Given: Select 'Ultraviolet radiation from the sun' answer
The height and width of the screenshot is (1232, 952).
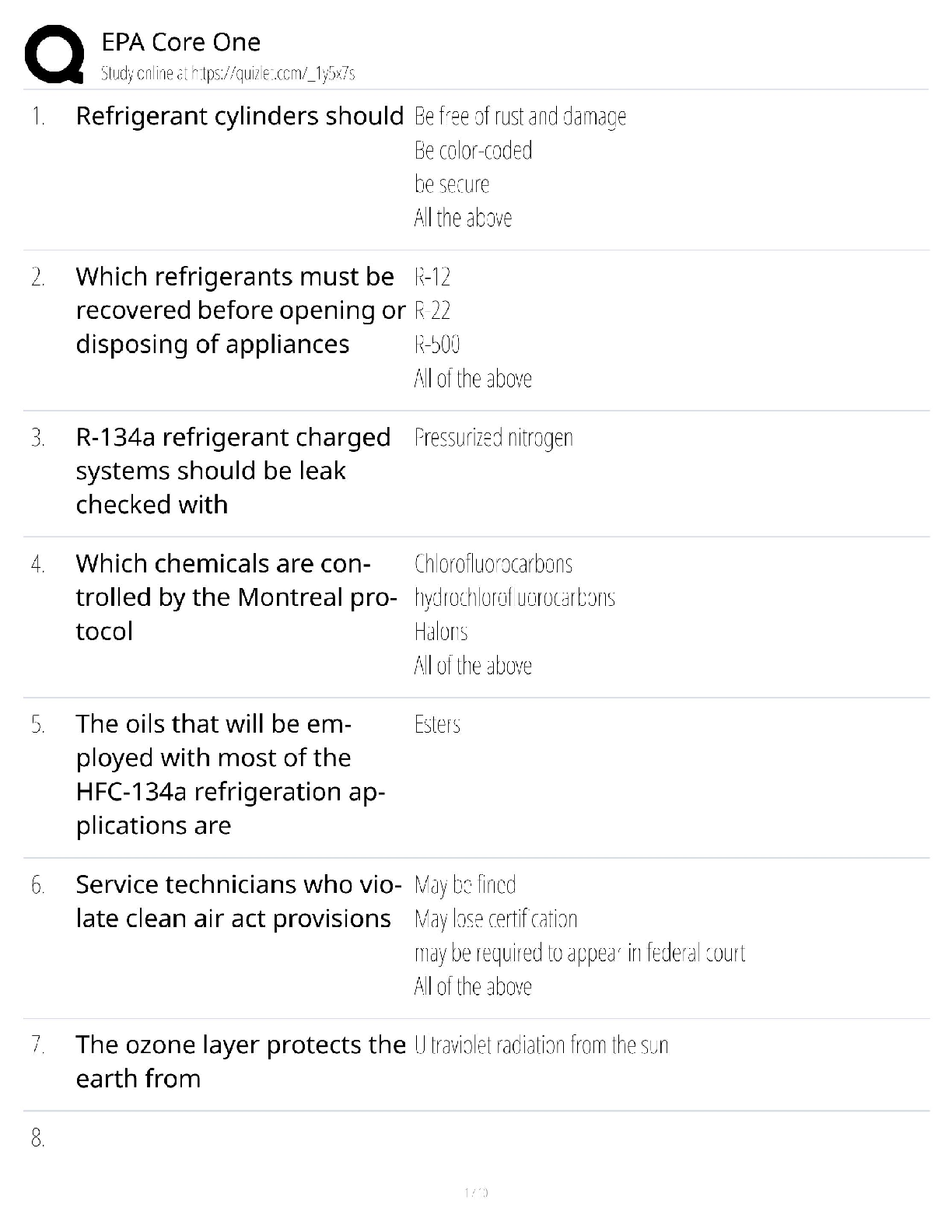Looking at the screenshot, I should [541, 1045].
